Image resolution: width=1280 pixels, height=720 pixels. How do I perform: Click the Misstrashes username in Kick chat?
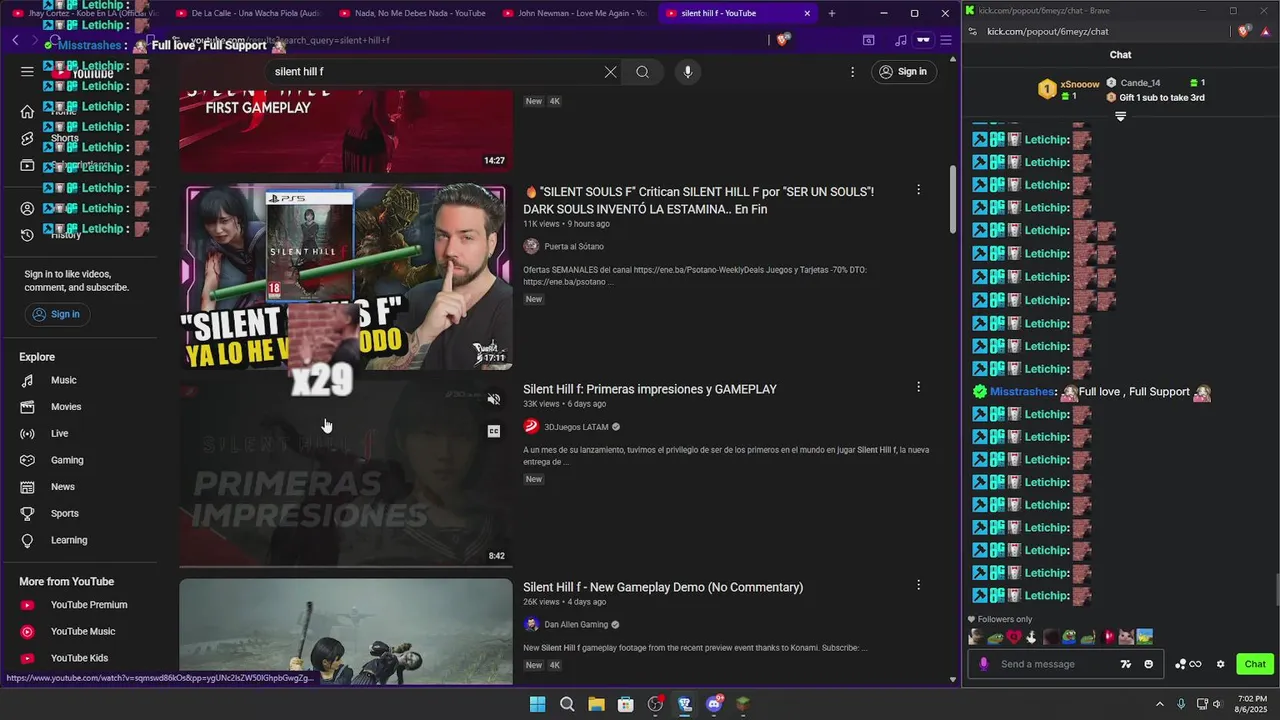point(1022,392)
